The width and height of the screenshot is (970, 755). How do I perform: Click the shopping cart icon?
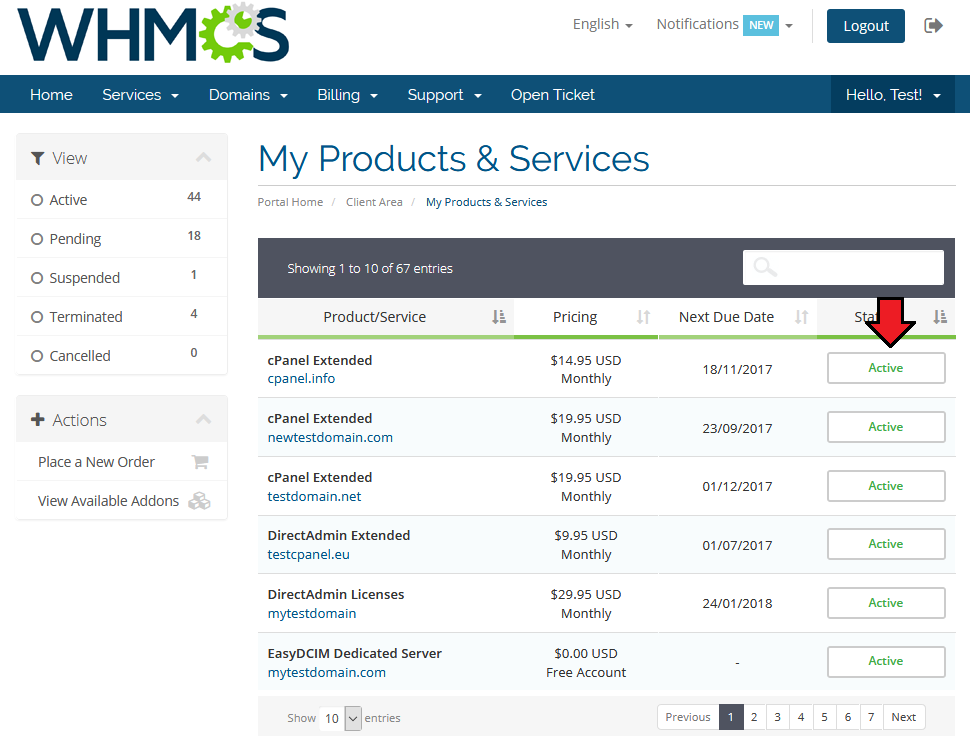tap(200, 462)
